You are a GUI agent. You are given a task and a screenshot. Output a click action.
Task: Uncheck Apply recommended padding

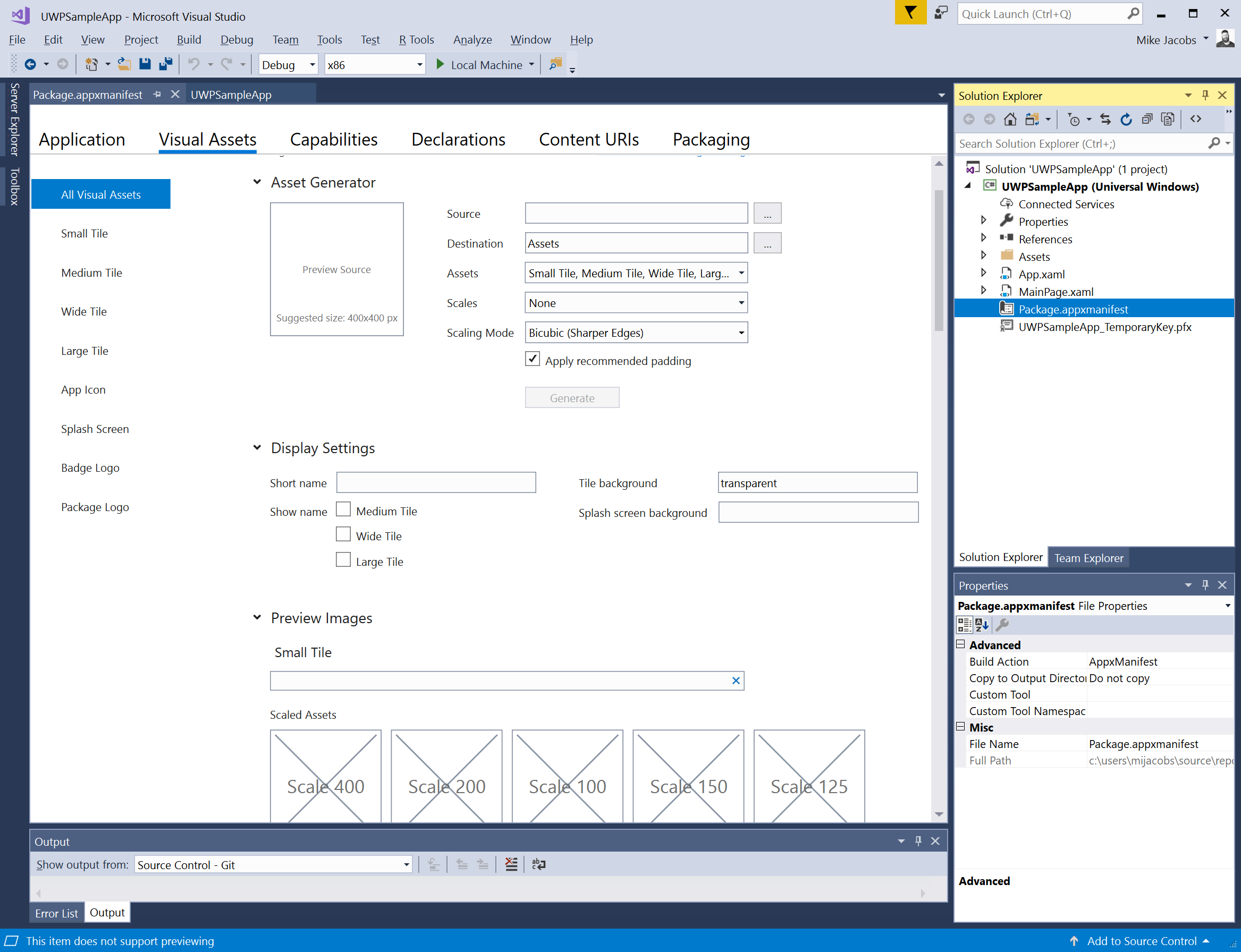coord(532,359)
